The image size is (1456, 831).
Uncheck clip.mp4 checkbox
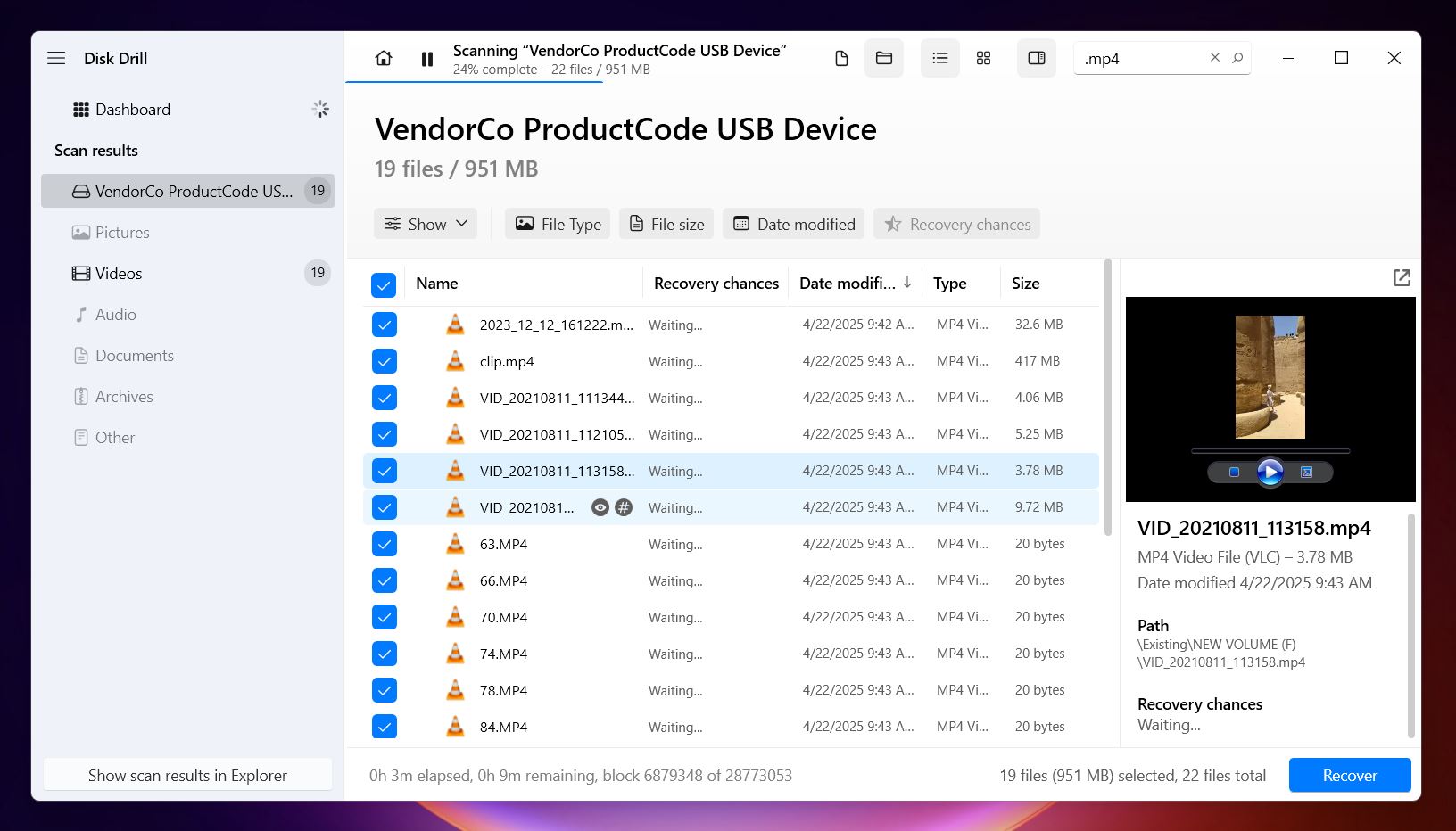(x=384, y=361)
